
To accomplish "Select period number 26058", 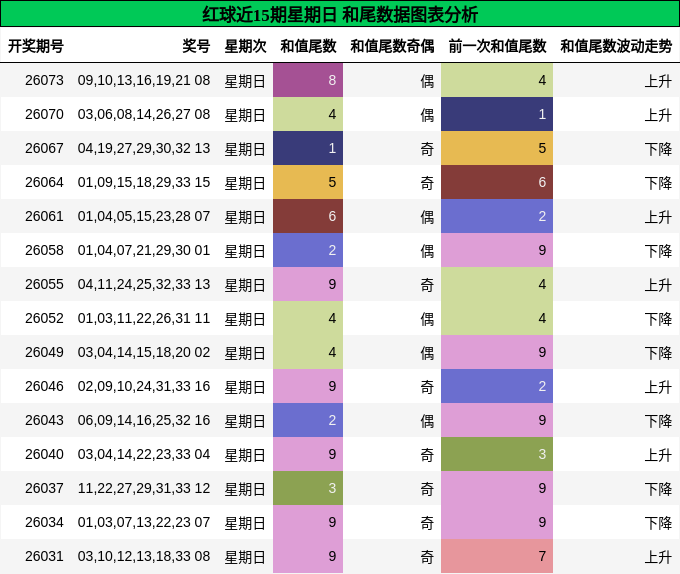I will [x=44, y=250].
